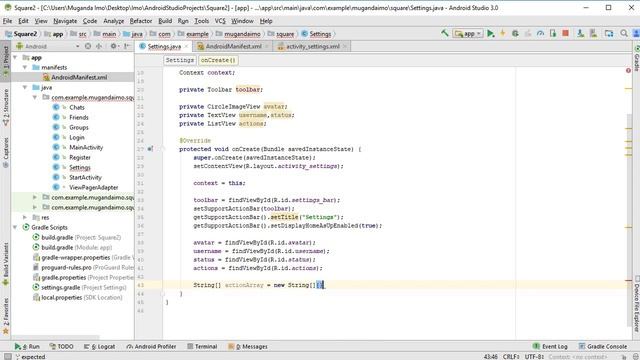Viewport: 640px width, 360px height.
Task: Click Hide Project panel icon
Action: 127,46
